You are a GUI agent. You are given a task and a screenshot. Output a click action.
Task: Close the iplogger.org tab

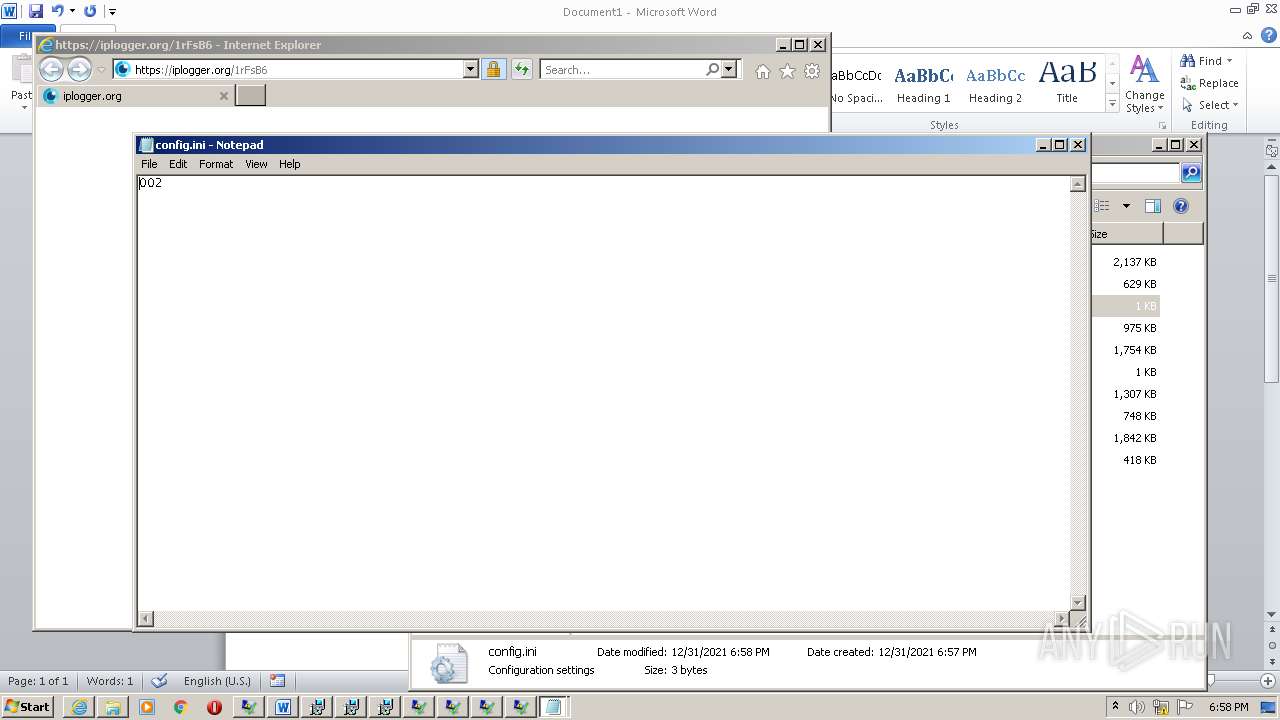[x=224, y=96]
